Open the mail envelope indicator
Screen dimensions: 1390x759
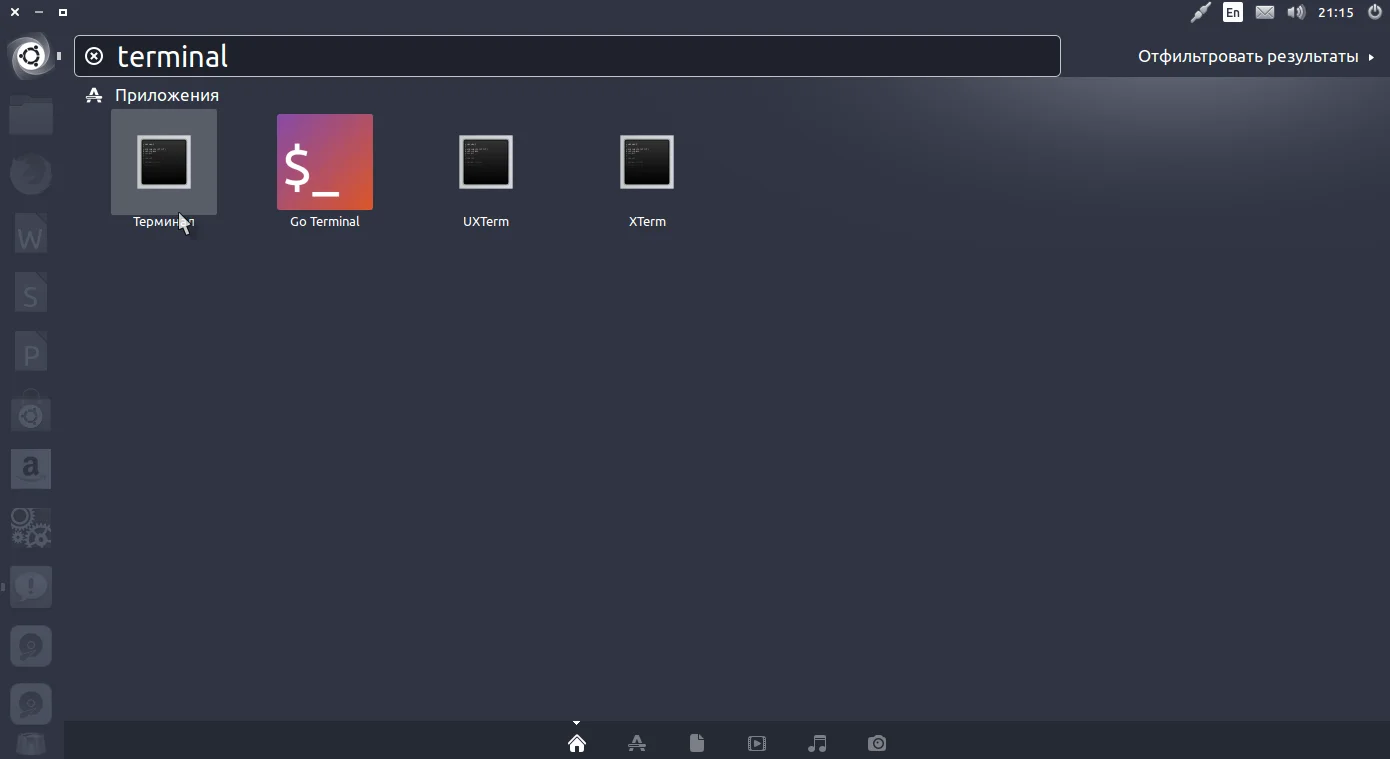click(1265, 12)
